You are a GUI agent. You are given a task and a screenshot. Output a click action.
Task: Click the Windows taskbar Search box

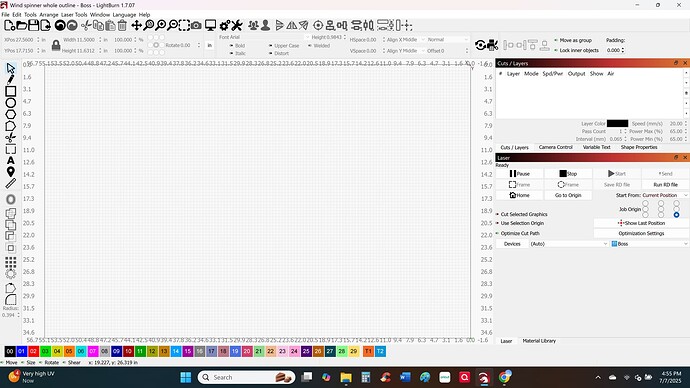246,377
